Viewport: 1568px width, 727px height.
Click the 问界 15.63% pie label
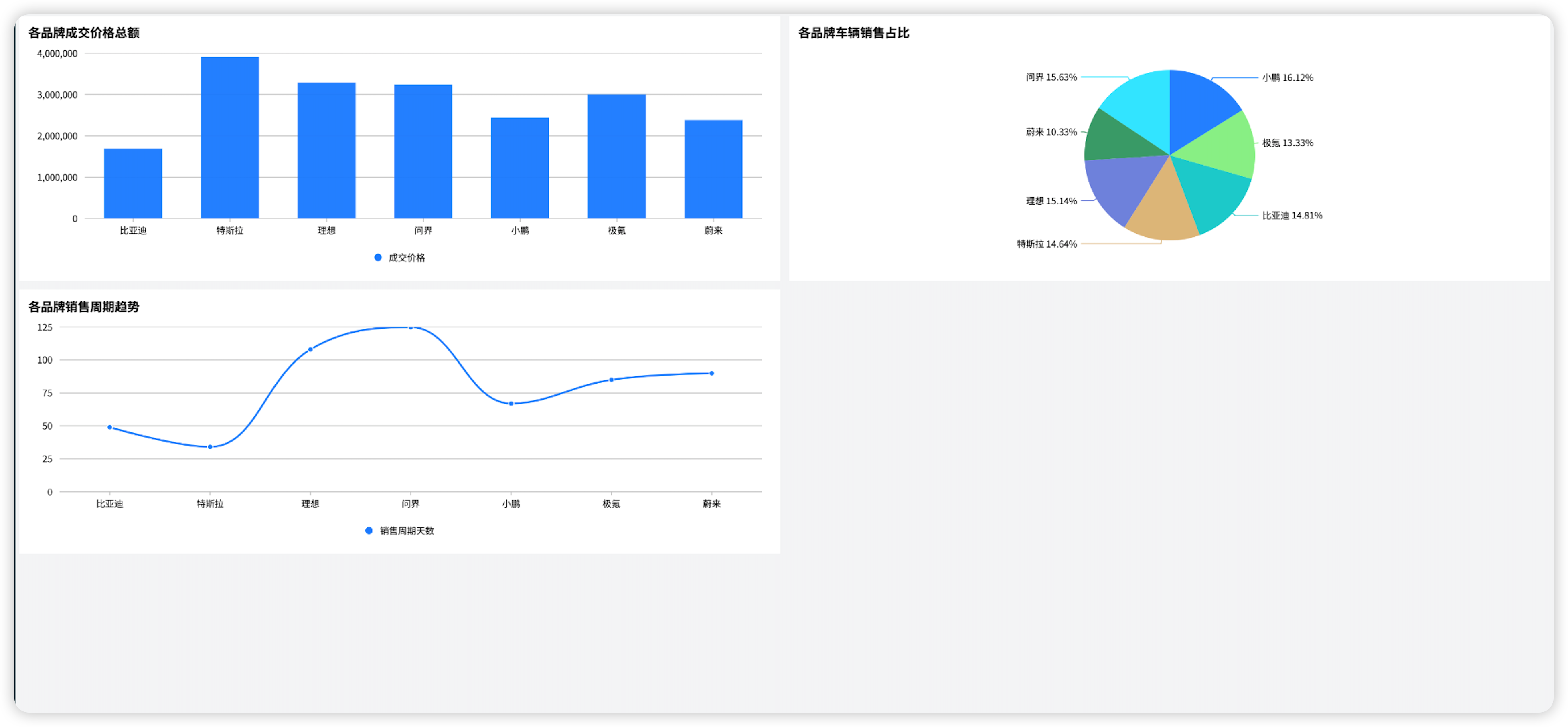pos(1051,77)
